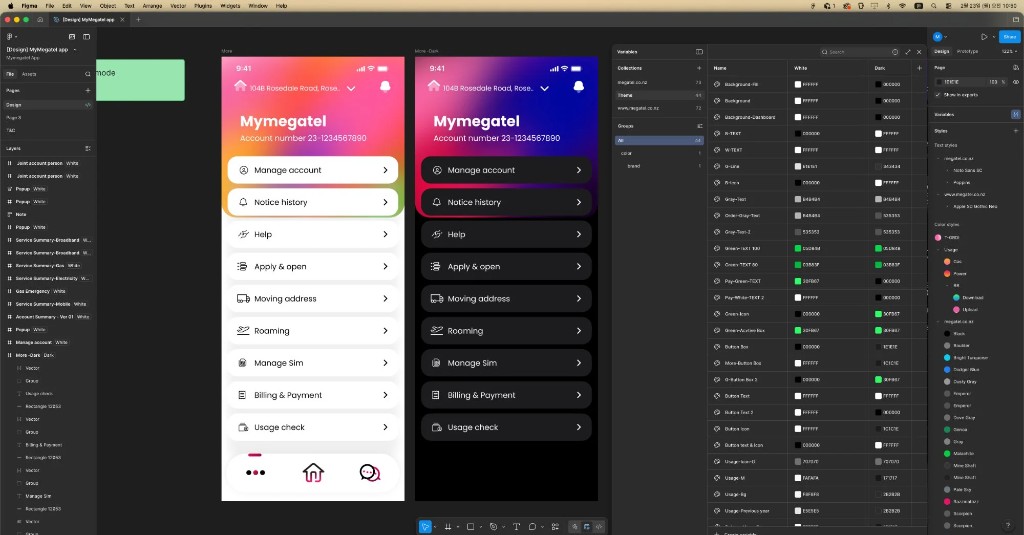Open the Plugins menu in the menu bar
Image resolution: width=1024 pixels, height=535 pixels.
pos(203,6)
